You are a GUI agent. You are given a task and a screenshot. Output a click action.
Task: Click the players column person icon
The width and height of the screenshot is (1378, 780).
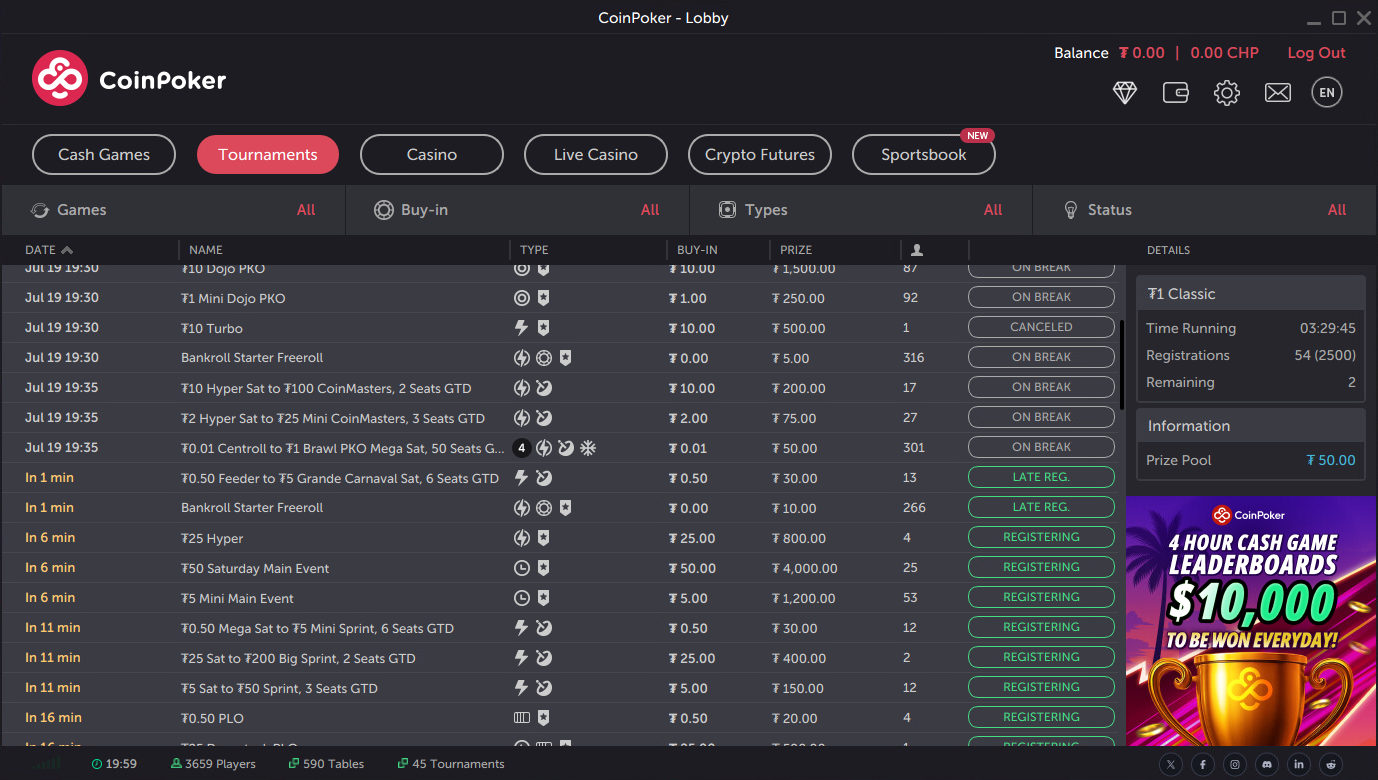pyautogui.click(x=917, y=250)
